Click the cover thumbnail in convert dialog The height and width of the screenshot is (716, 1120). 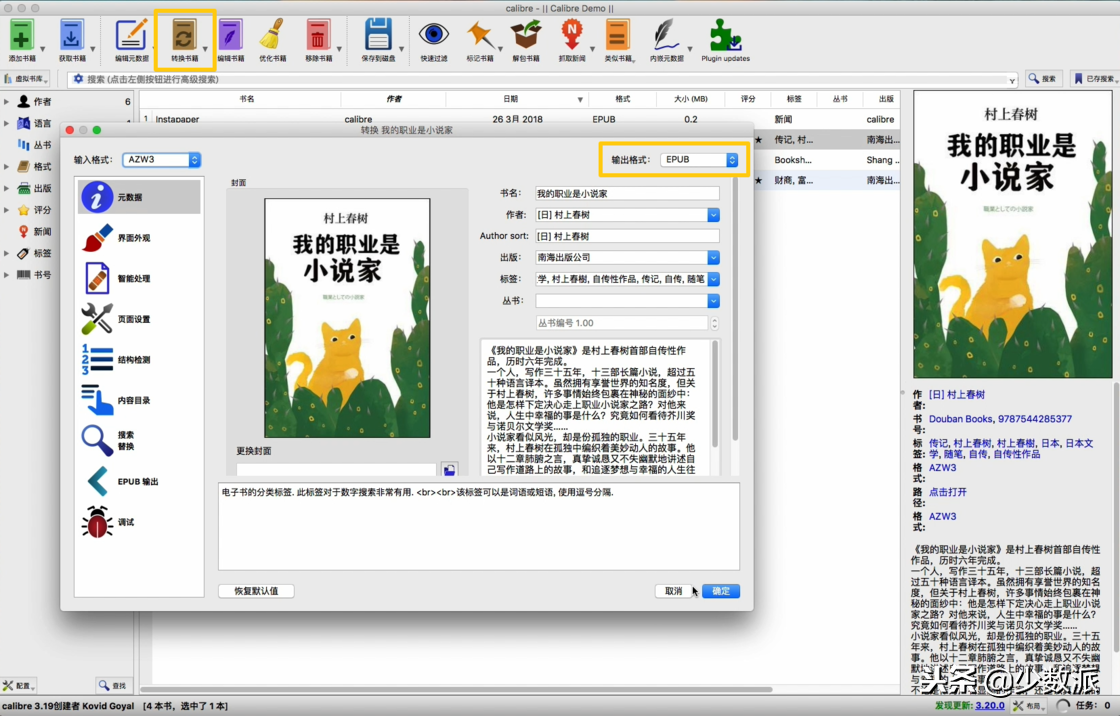(x=347, y=318)
